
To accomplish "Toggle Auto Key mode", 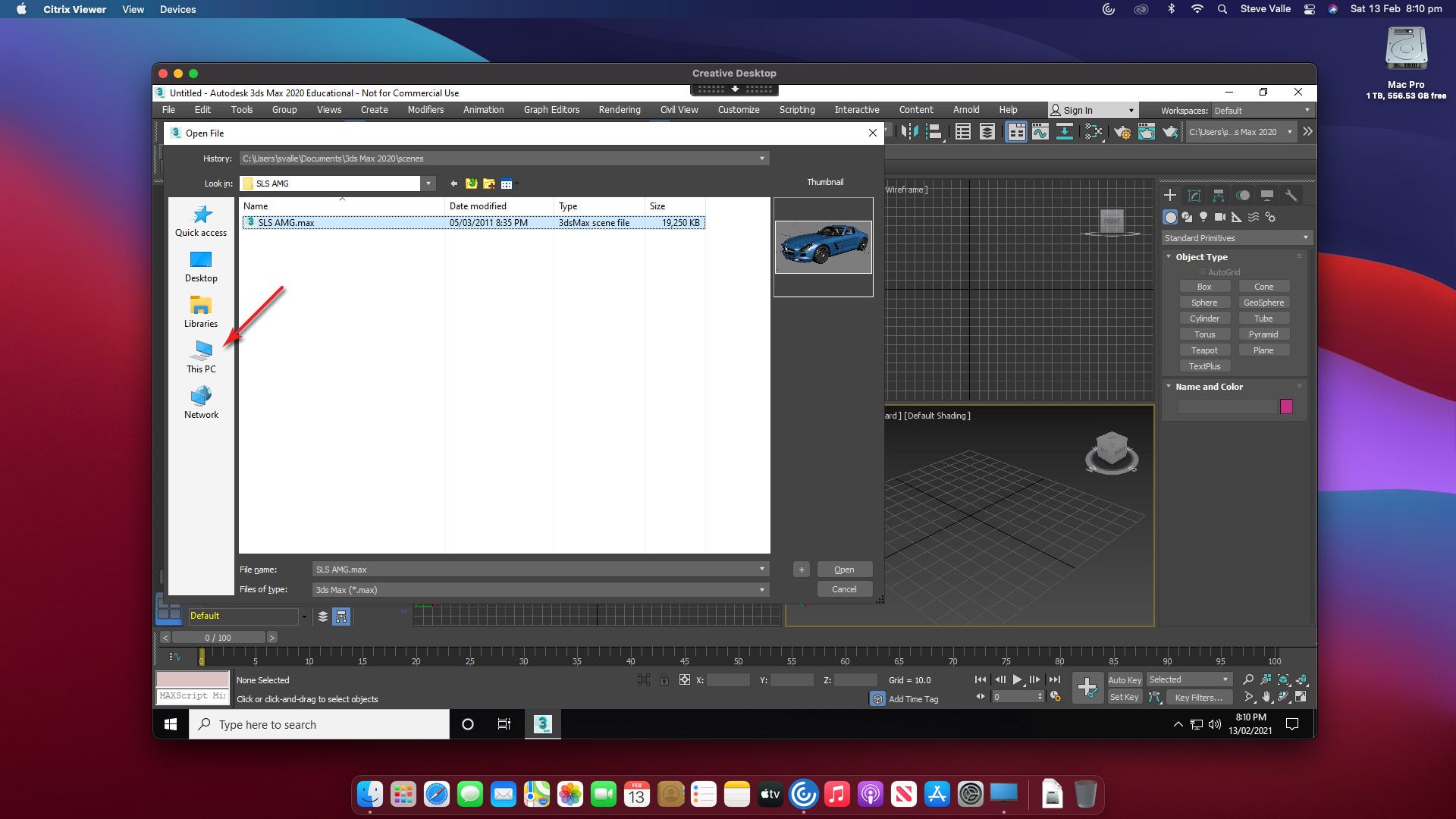I will (1124, 680).
